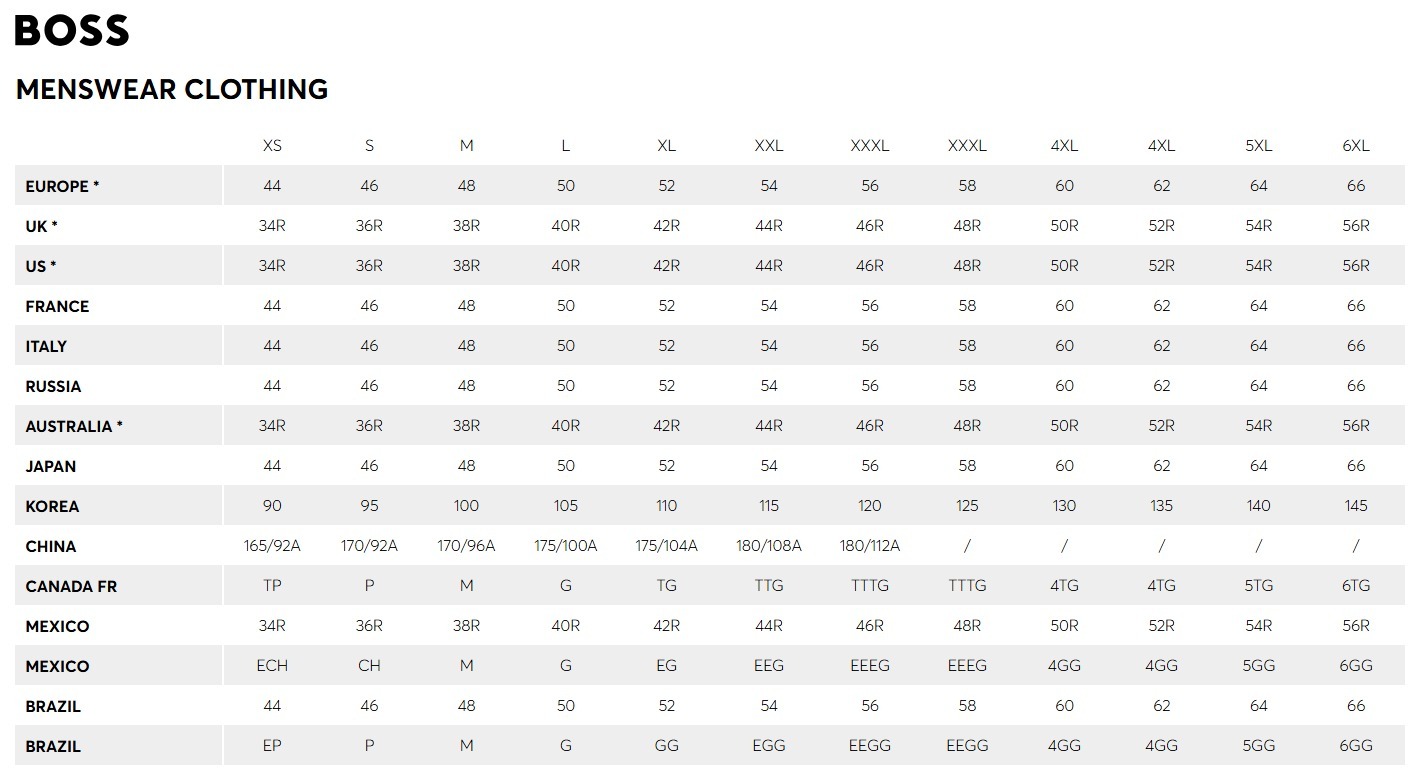Select the XXL column header
The image size is (1424, 779).
click(768, 146)
